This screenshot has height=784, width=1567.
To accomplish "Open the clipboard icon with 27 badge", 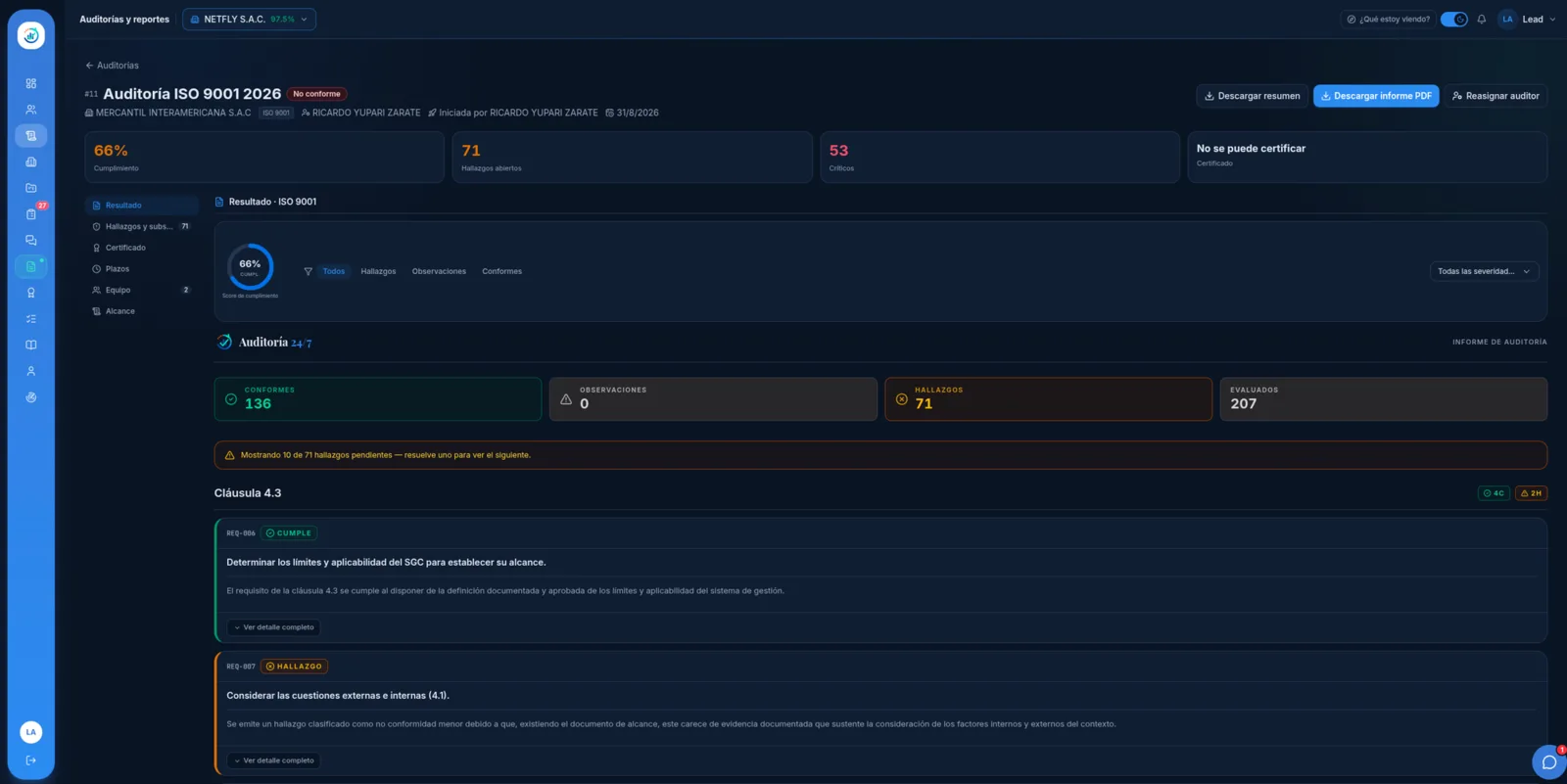I will pos(31,214).
